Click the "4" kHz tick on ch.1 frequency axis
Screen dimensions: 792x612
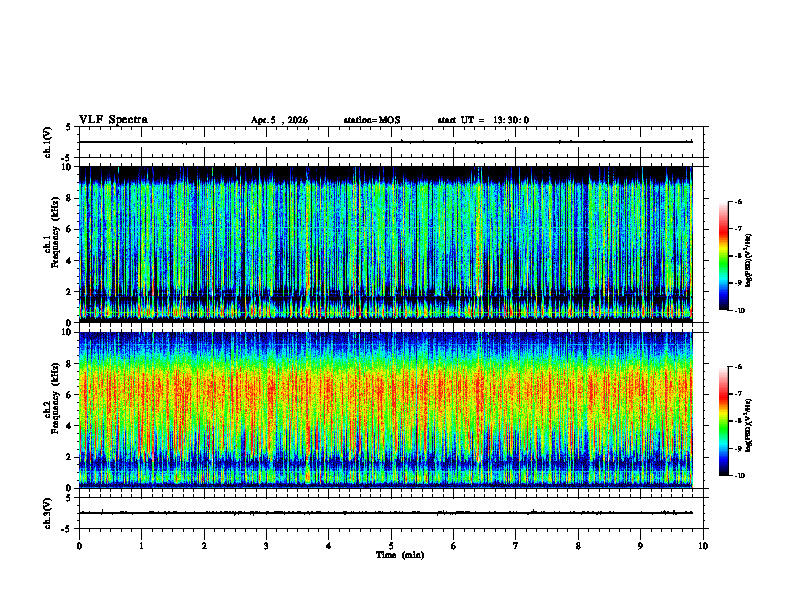[70, 261]
